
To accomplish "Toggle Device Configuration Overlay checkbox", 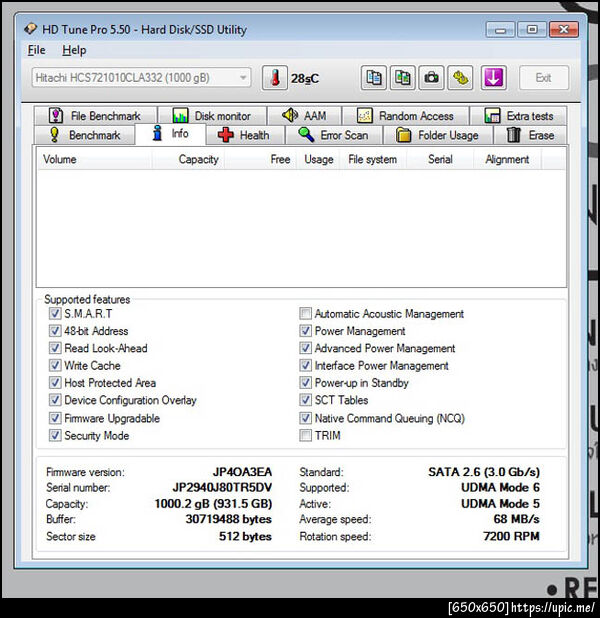I will pos(55,400).
